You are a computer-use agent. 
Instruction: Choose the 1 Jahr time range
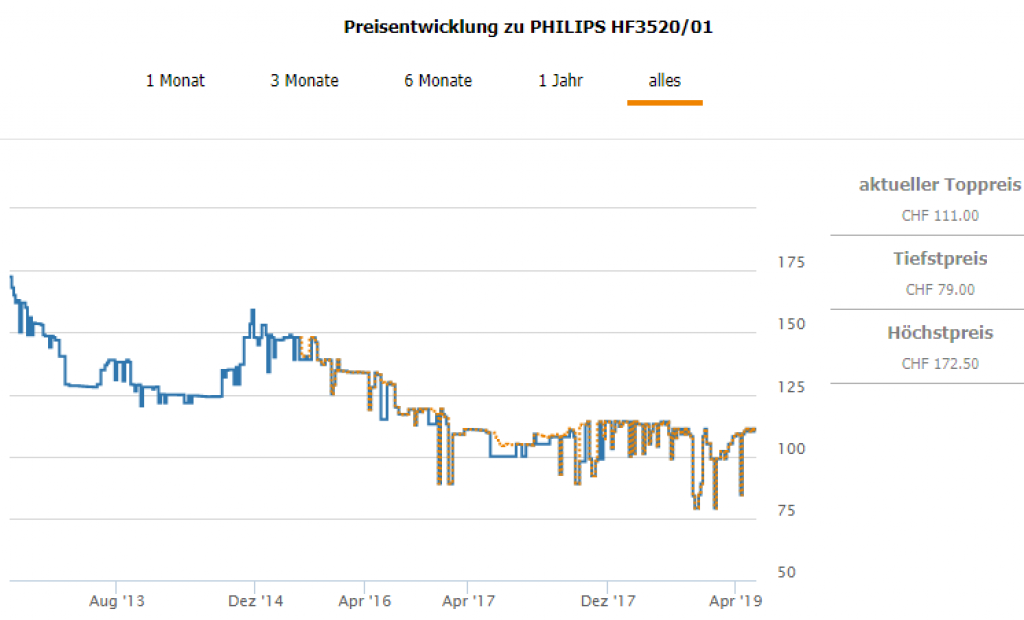[x=560, y=81]
